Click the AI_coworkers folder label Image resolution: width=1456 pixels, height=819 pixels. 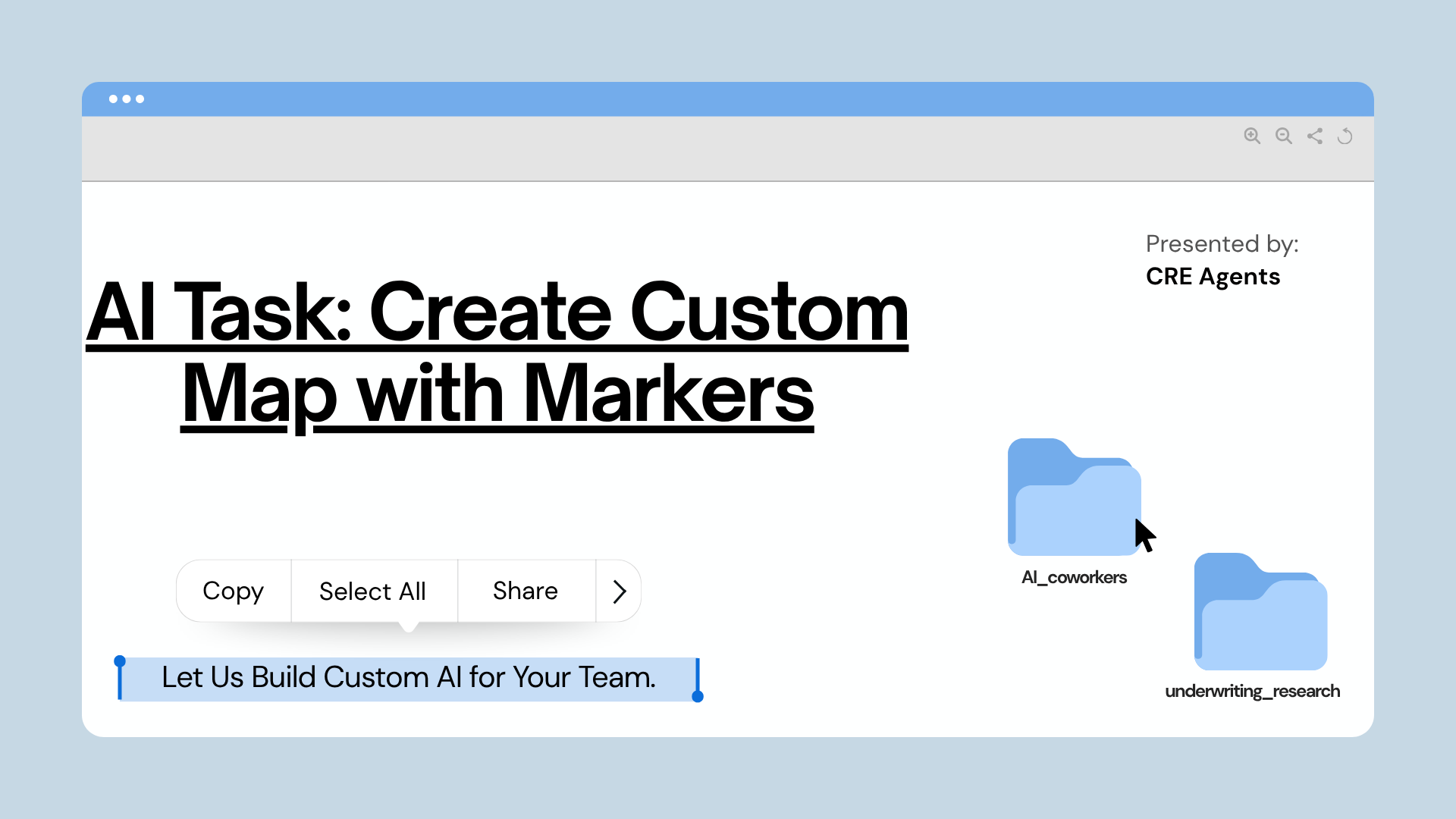pos(1074,578)
